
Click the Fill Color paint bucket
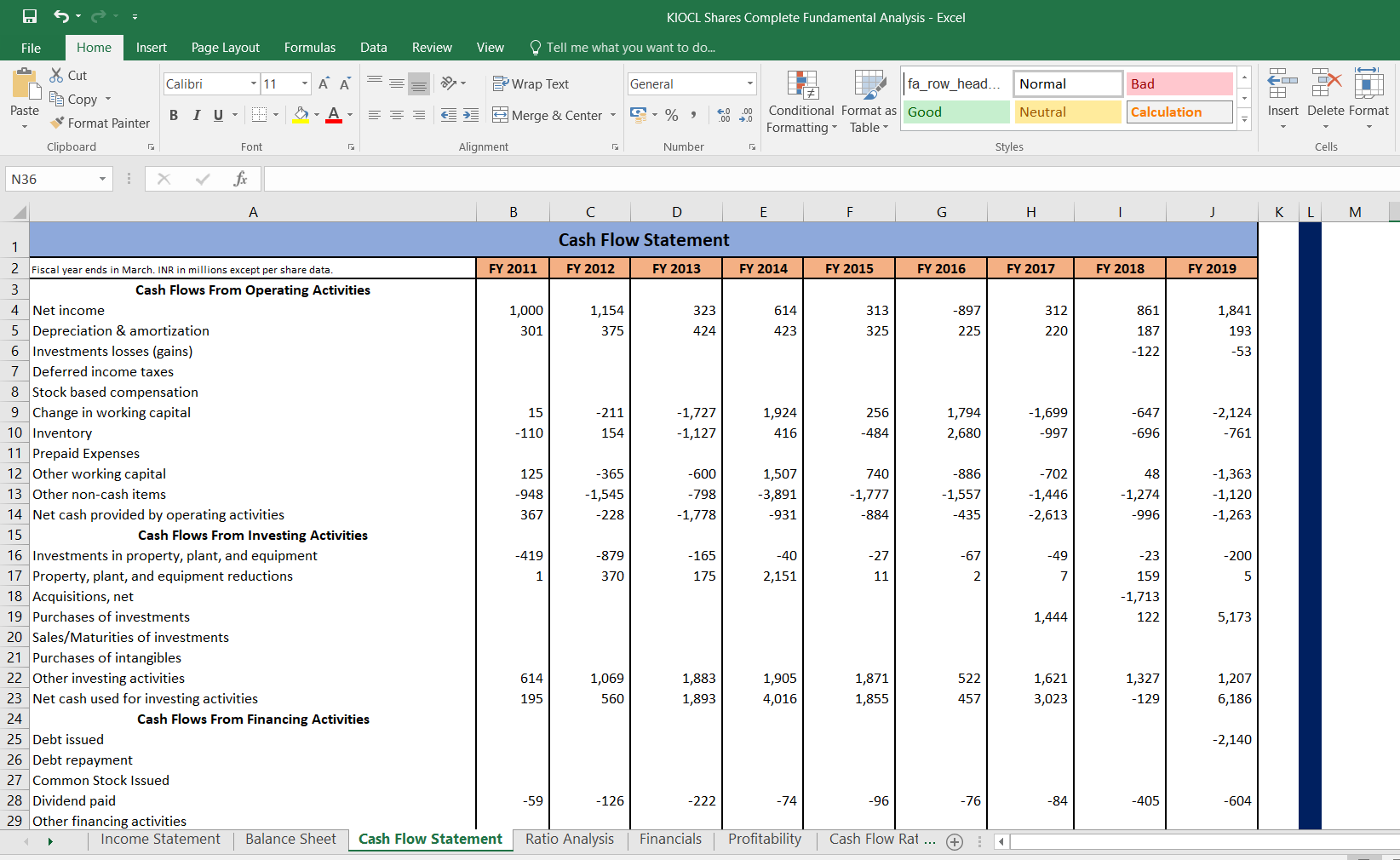301,115
